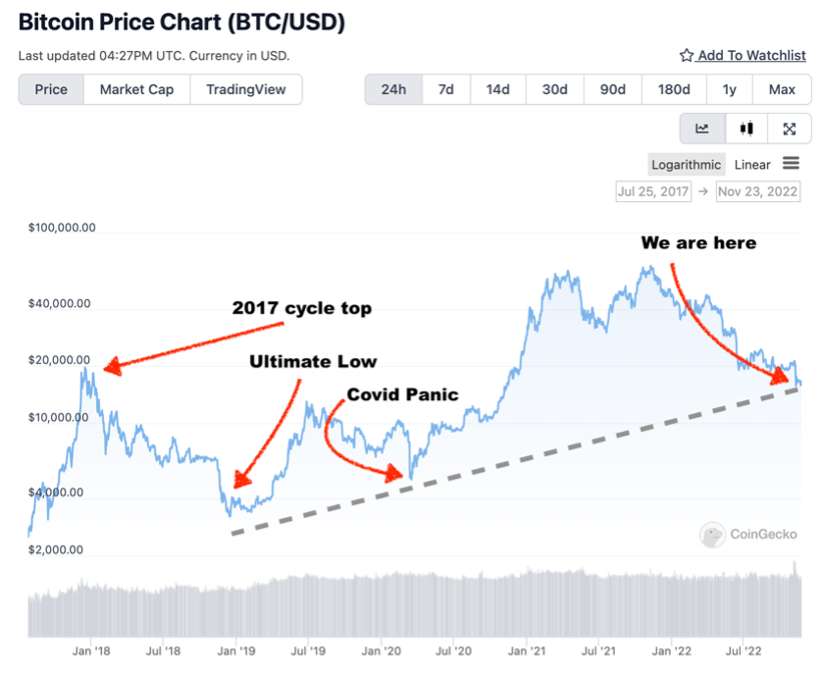Enable the Logarithmic scale
The image size is (825, 678).
point(686,163)
